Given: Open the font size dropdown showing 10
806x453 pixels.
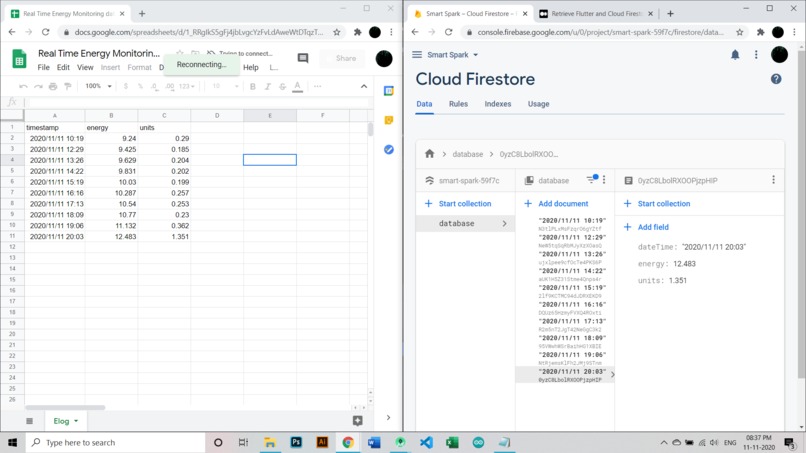Looking at the screenshot, I should coord(225,86).
